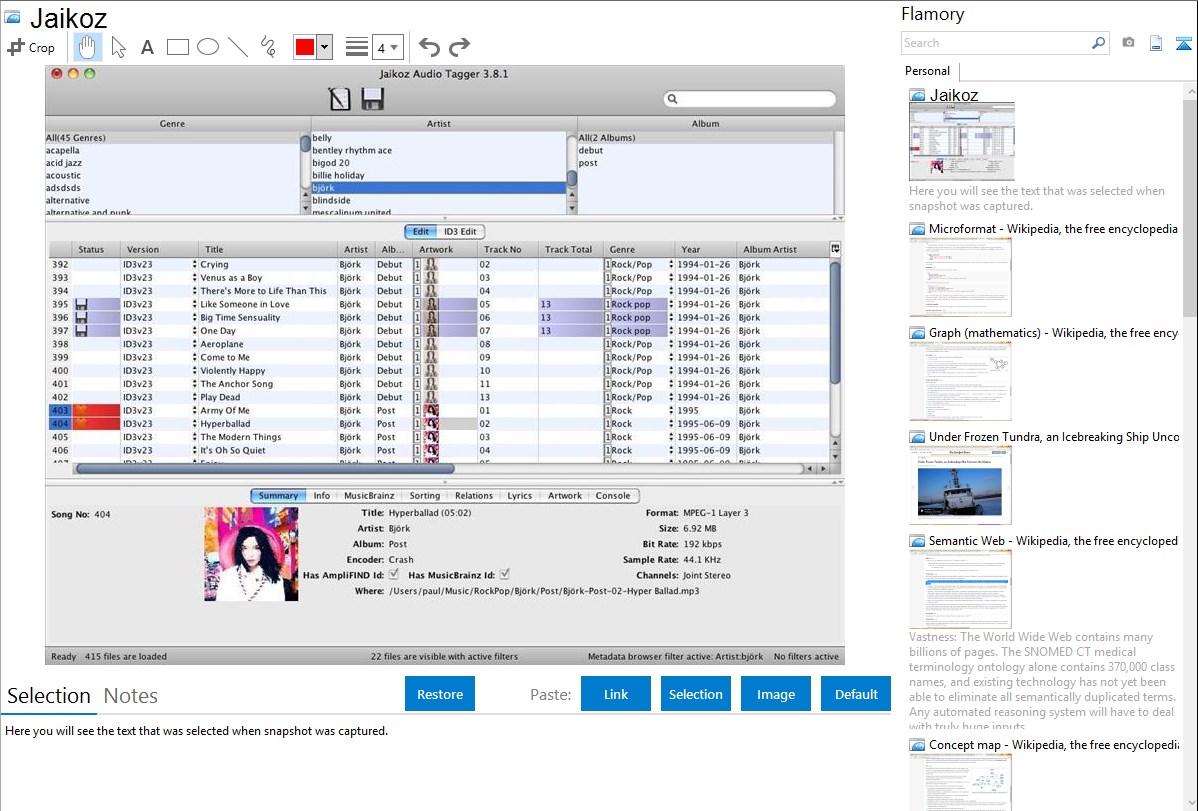Open Semantic Web Wikipedia snapshot link
1198x811 pixels.
1053,540
